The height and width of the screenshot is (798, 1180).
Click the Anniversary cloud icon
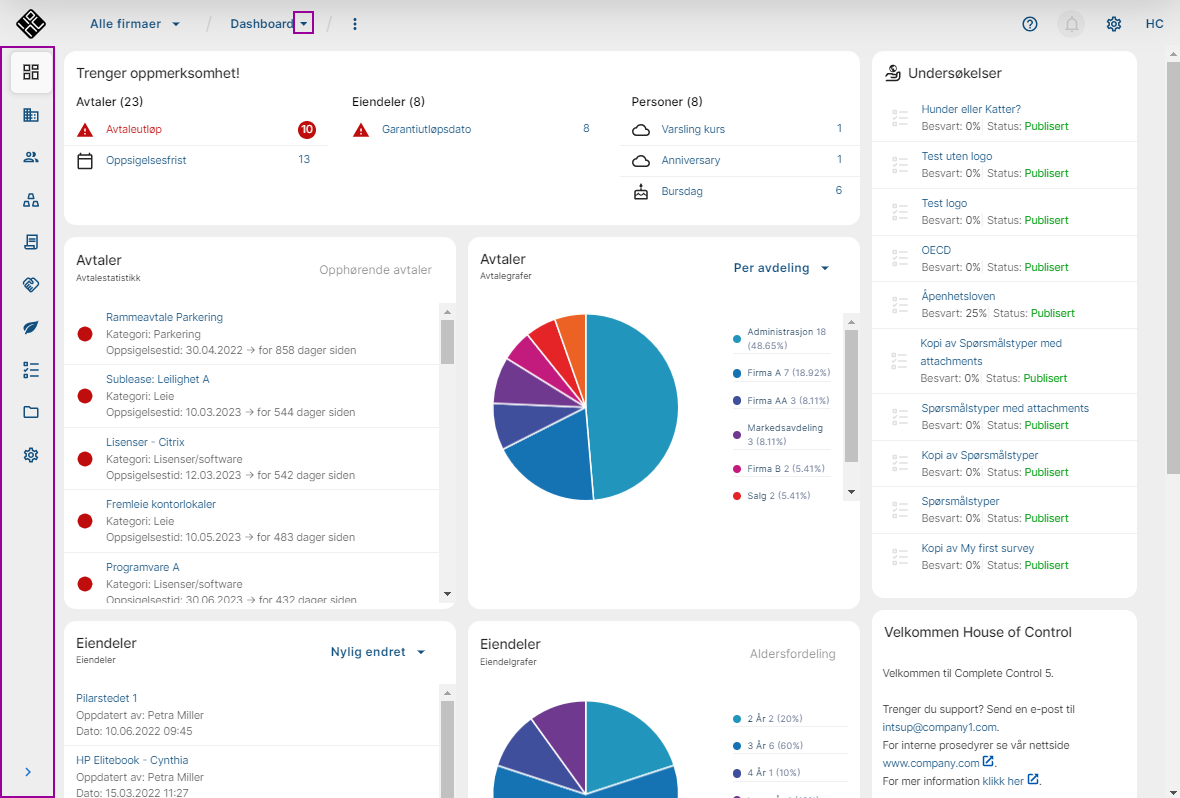click(640, 161)
